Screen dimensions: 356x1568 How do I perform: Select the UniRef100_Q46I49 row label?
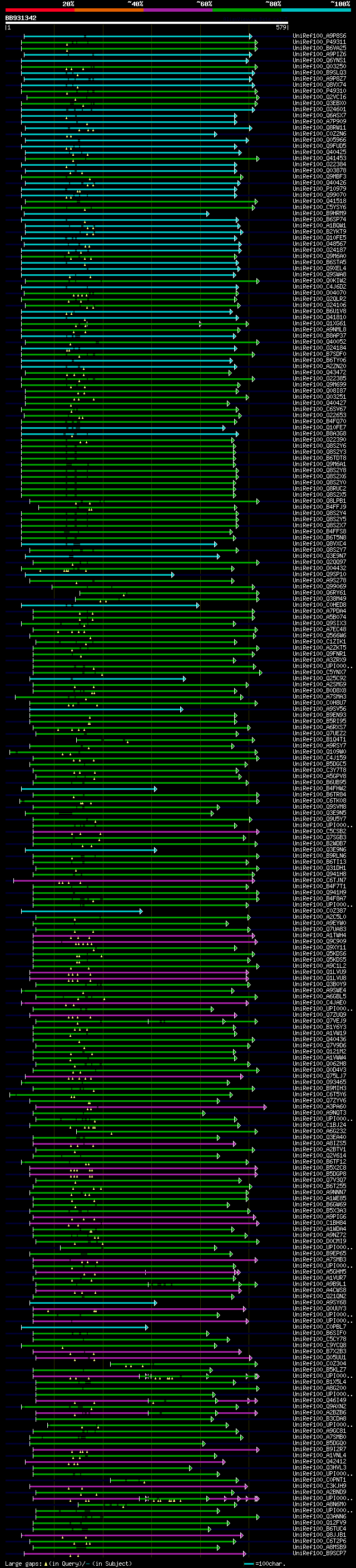coord(319,1400)
